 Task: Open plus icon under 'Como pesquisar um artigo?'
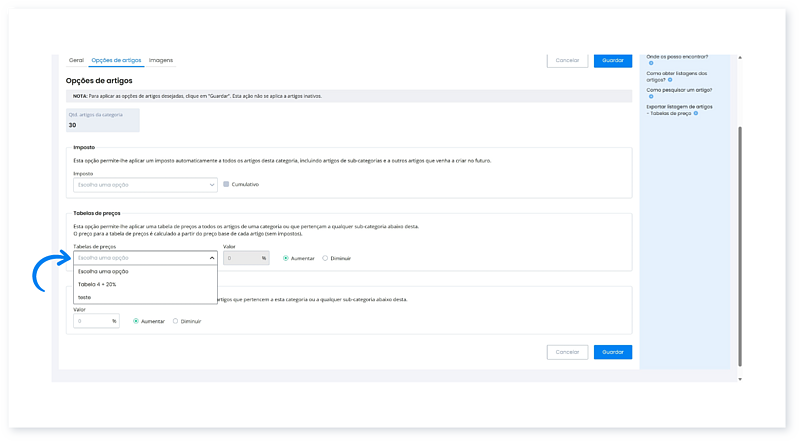click(x=650, y=96)
